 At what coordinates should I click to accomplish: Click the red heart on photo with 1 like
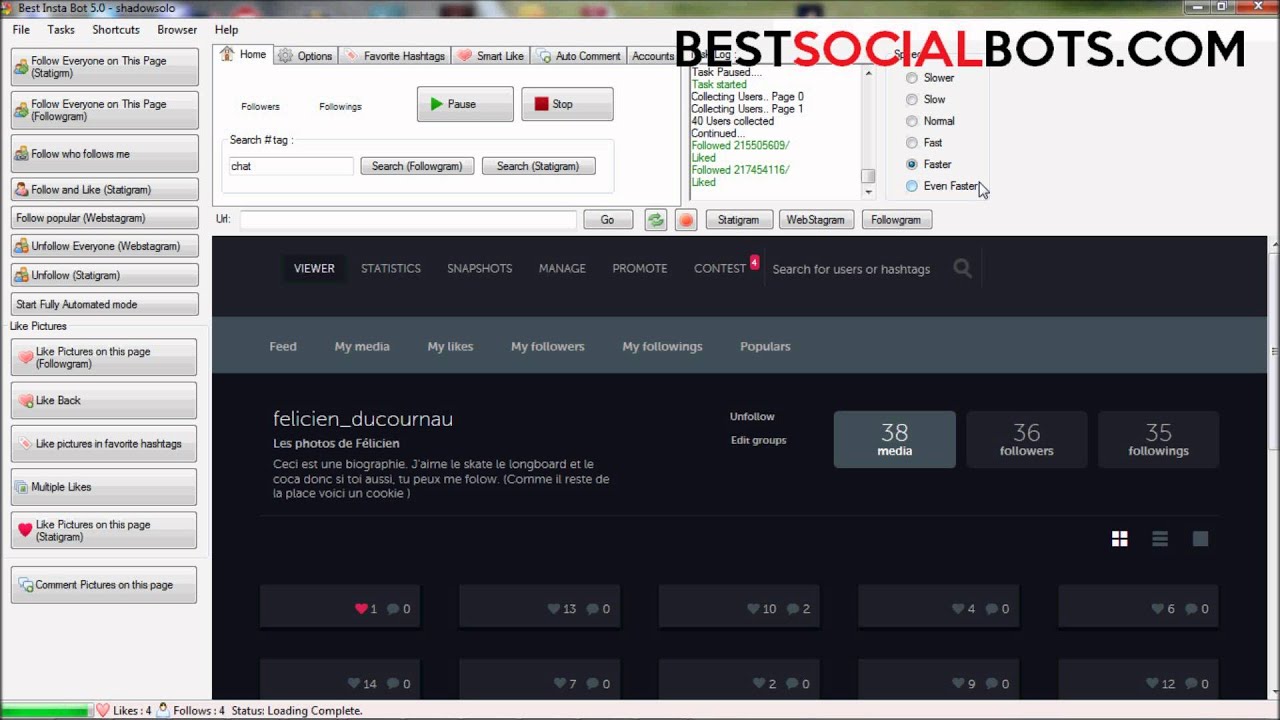(x=361, y=608)
